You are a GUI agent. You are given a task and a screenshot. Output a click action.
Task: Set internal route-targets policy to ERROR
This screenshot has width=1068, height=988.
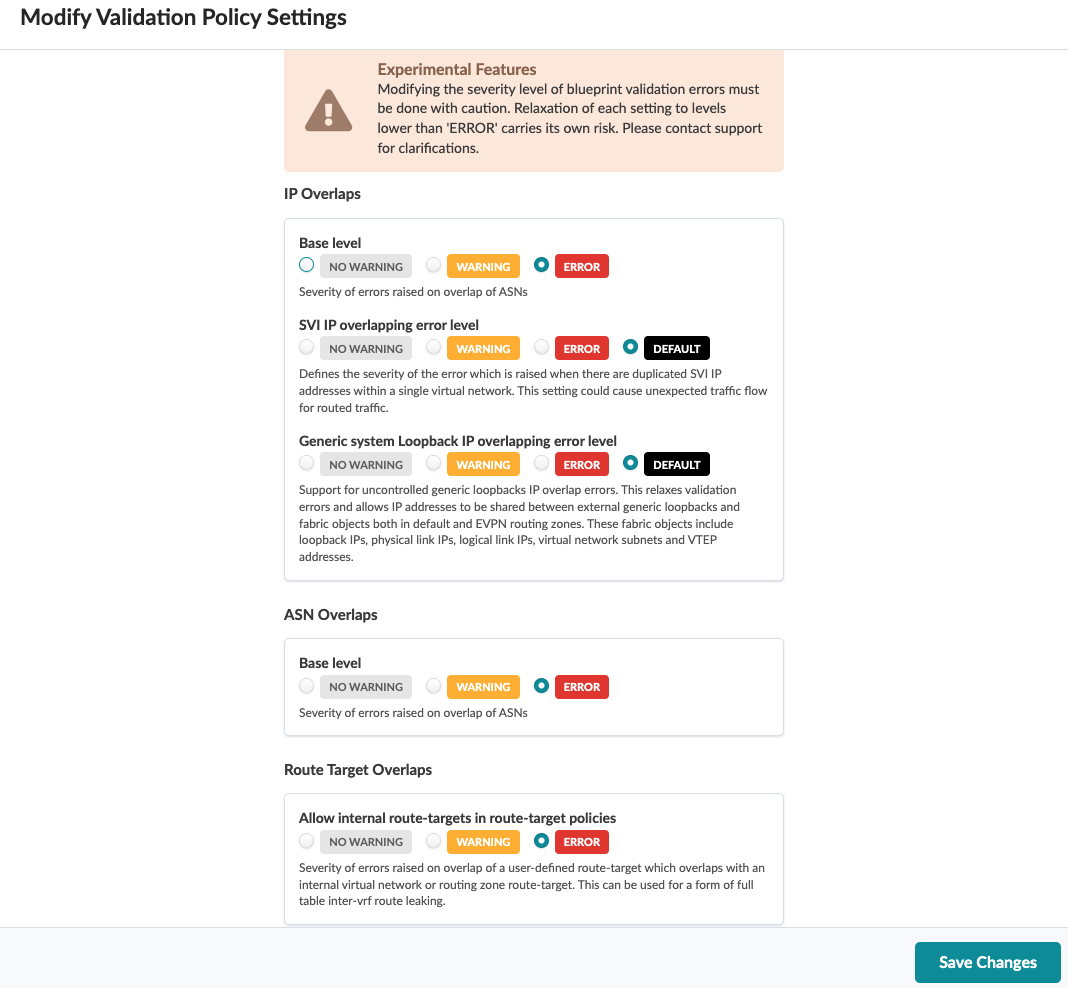[542, 841]
